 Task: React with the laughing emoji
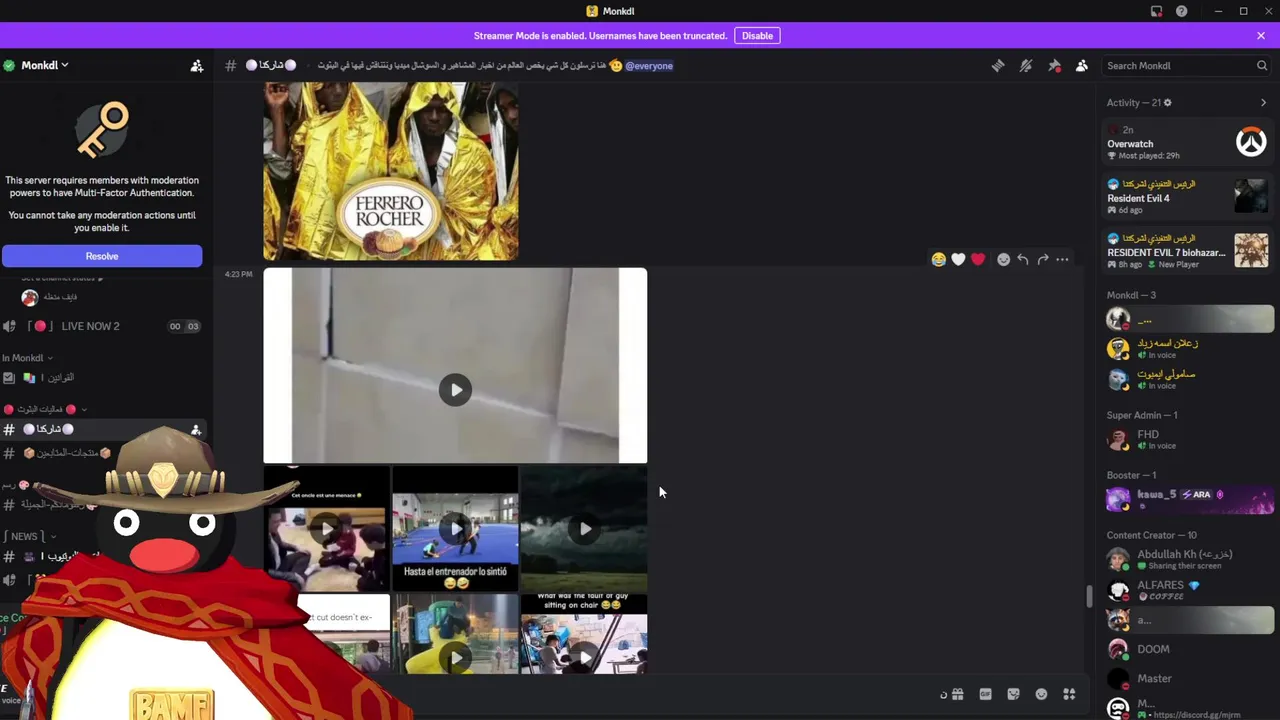click(x=938, y=259)
